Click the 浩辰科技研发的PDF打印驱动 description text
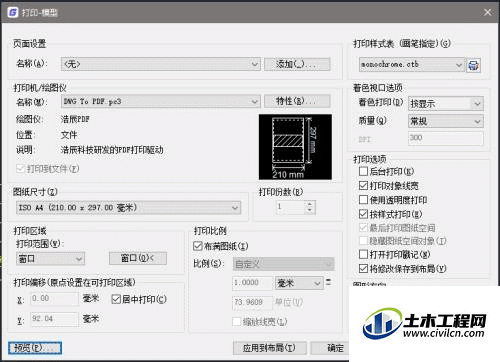 tap(112, 150)
